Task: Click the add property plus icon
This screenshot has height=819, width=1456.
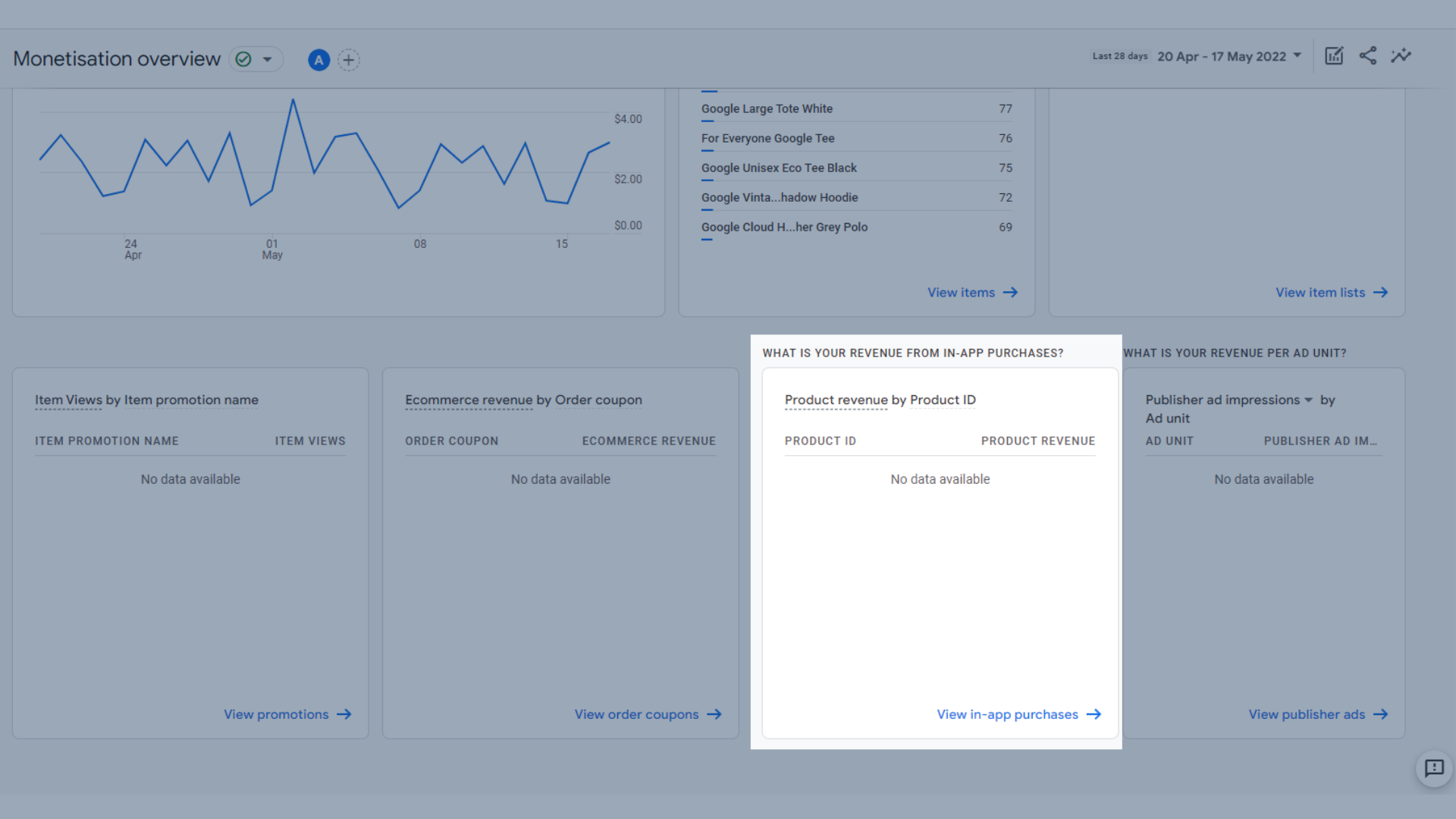Action: [x=349, y=60]
